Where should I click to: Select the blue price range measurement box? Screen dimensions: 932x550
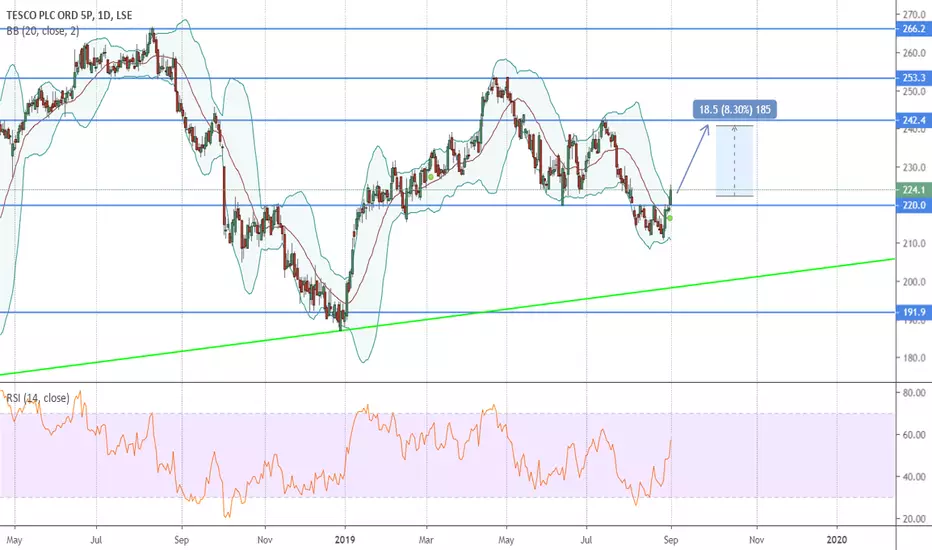point(735,161)
